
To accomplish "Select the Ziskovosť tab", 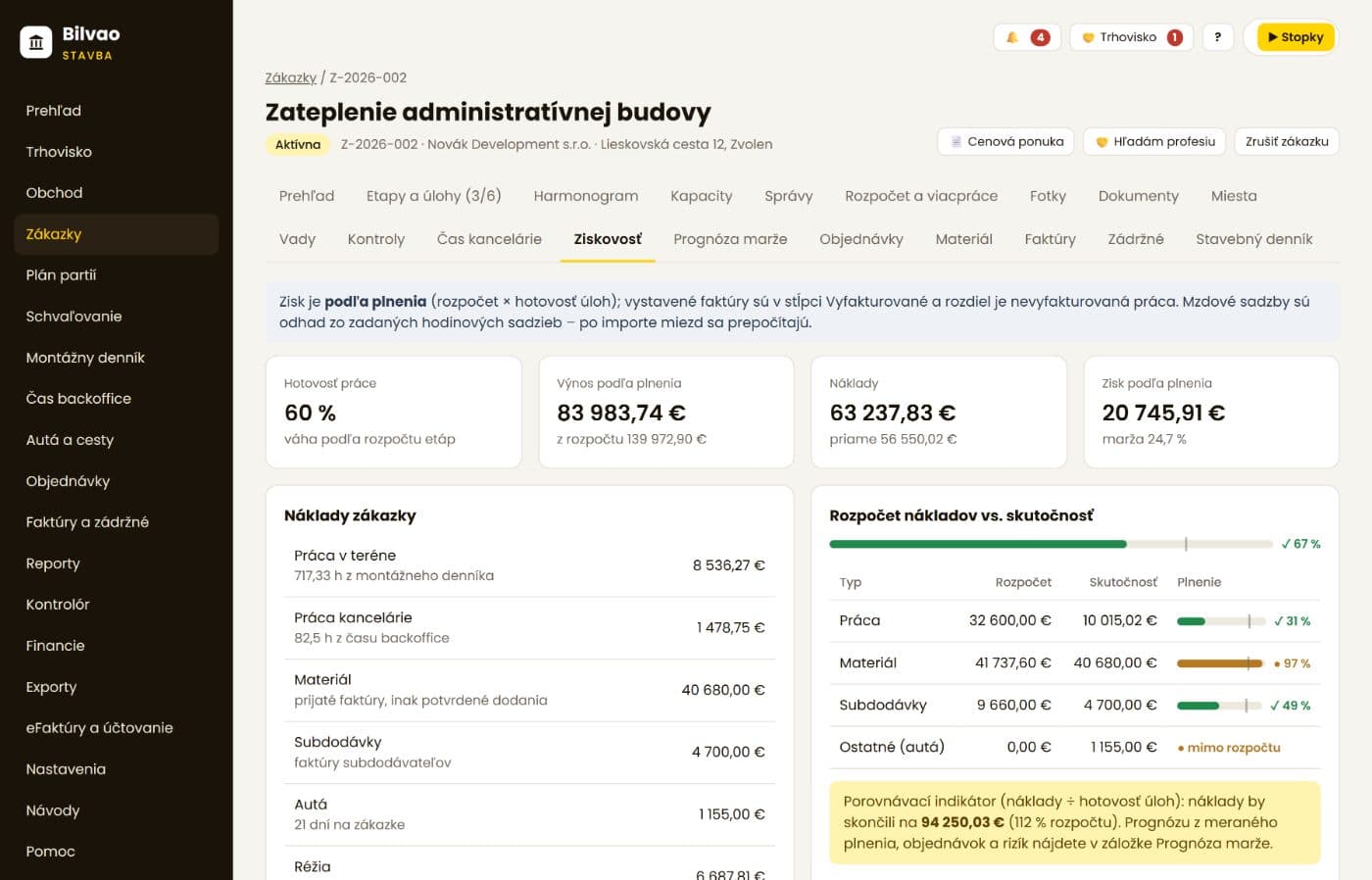I will (608, 239).
